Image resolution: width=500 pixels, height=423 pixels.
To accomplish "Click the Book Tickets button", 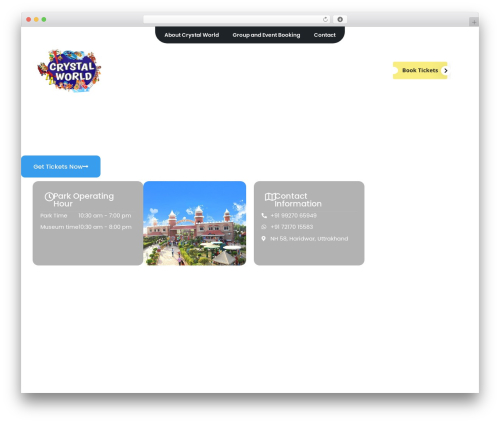I will click(421, 70).
